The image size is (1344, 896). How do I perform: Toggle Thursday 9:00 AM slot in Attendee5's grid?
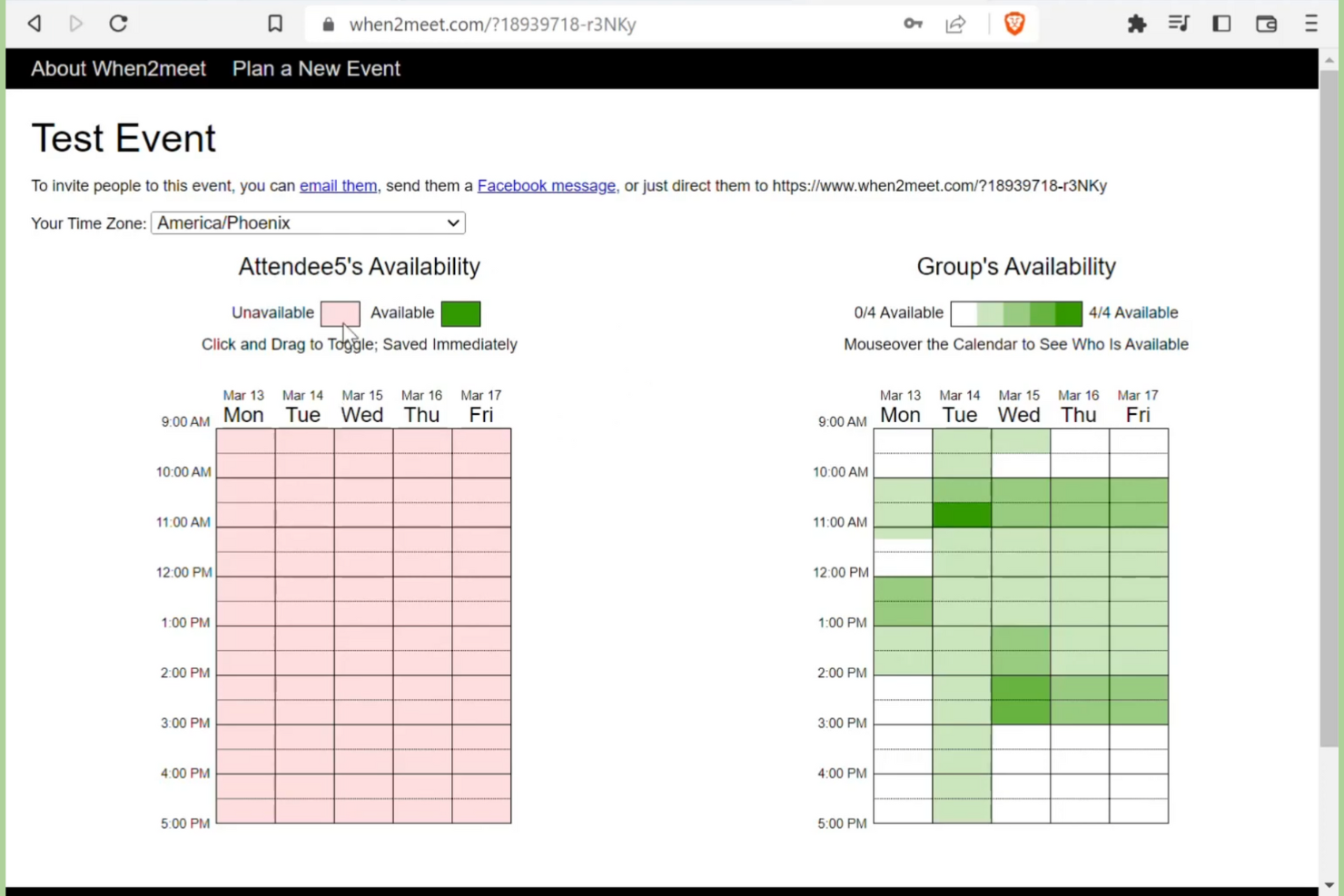click(423, 435)
